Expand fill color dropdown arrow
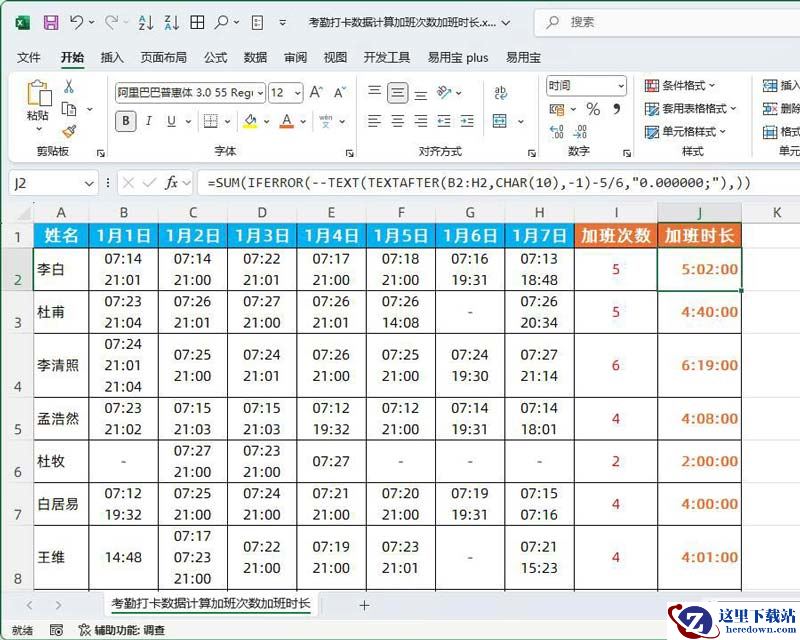Viewport: 800px width, 640px height. click(x=266, y=121)
